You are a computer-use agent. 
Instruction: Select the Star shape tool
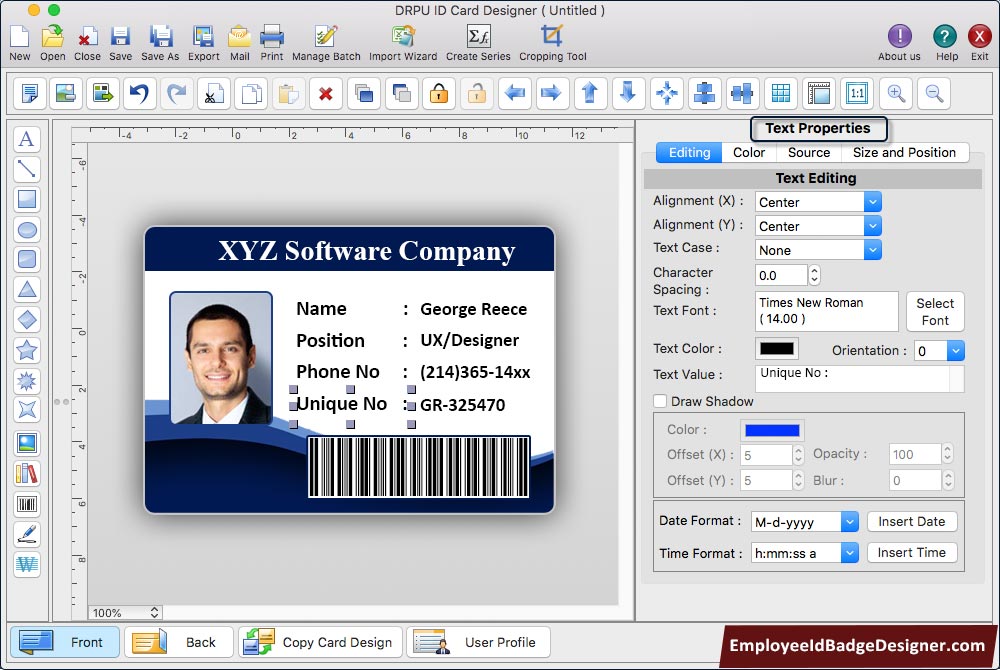(27, 350)
